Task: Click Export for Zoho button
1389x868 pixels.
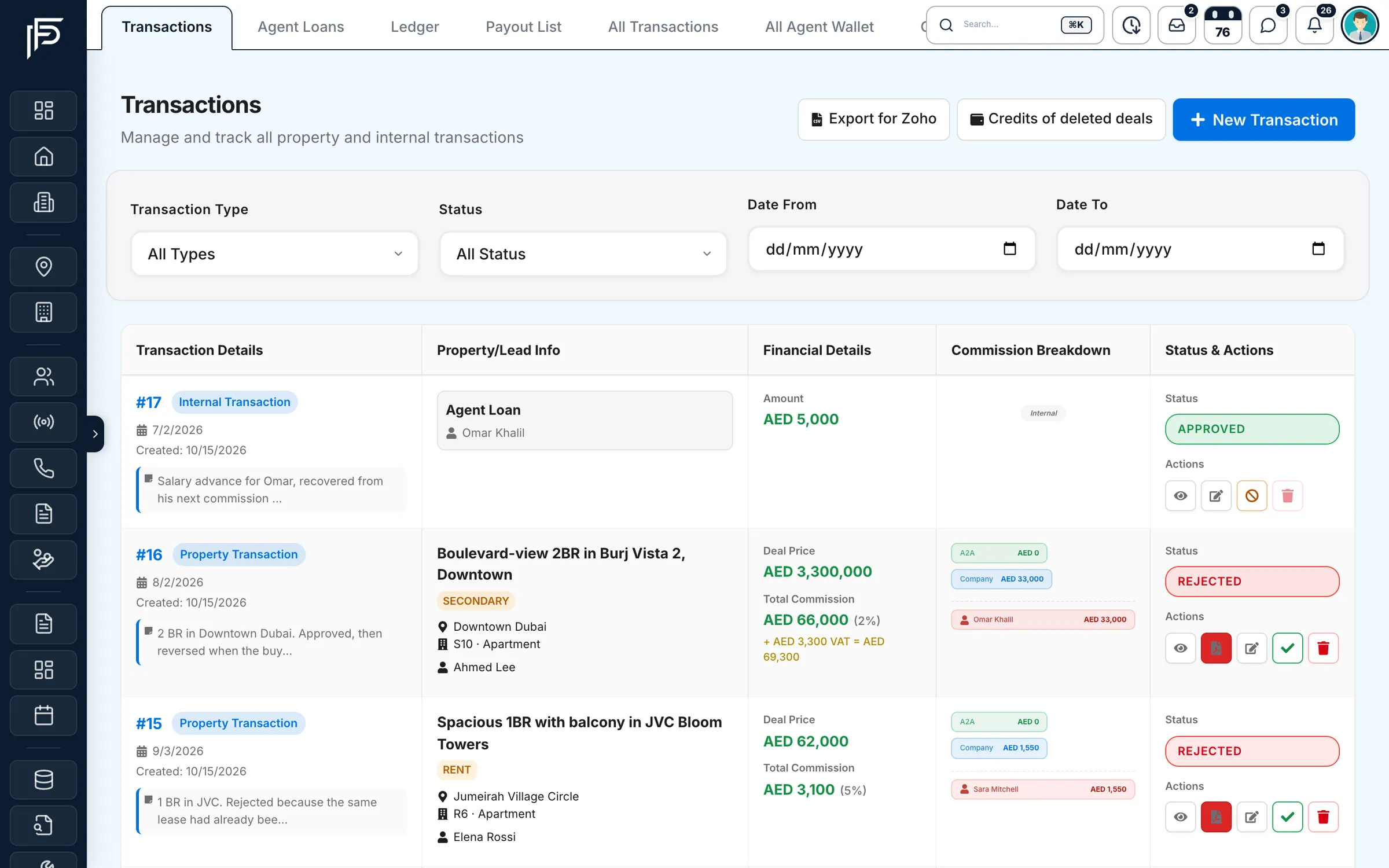Action: point(873,119)
